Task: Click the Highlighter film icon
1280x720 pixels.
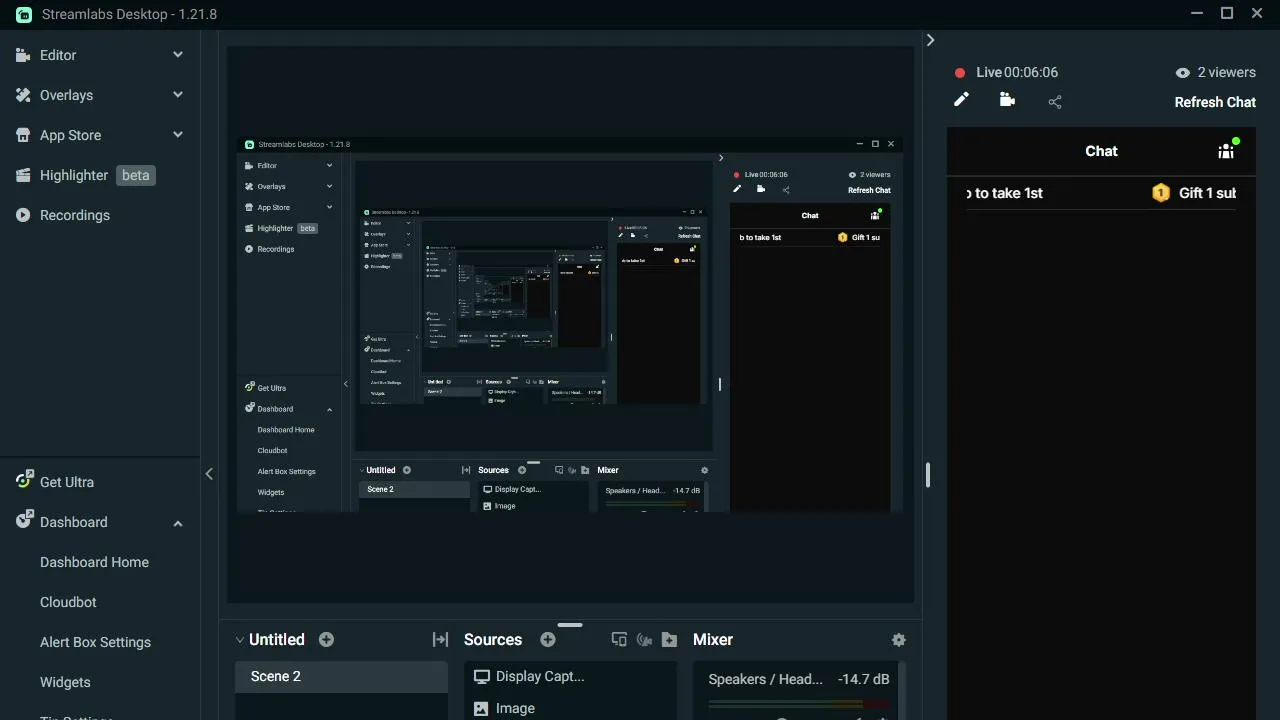Action: click(x=23, y=175)
